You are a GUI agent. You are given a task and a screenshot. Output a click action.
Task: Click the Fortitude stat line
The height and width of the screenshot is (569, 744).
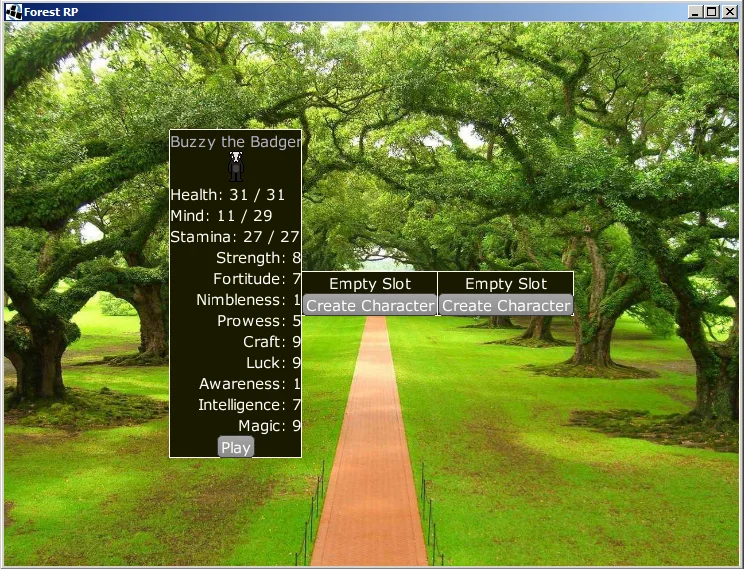[x=257, y=278]
